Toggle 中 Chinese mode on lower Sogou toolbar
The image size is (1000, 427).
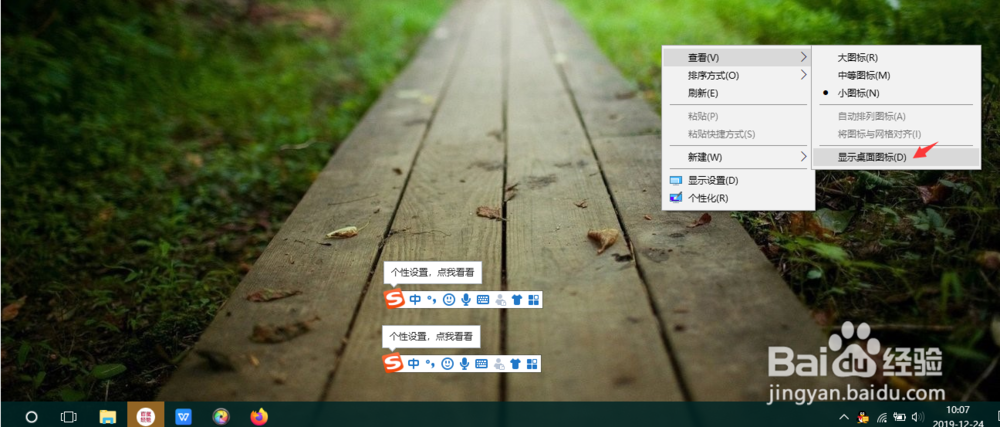[414, 363]
